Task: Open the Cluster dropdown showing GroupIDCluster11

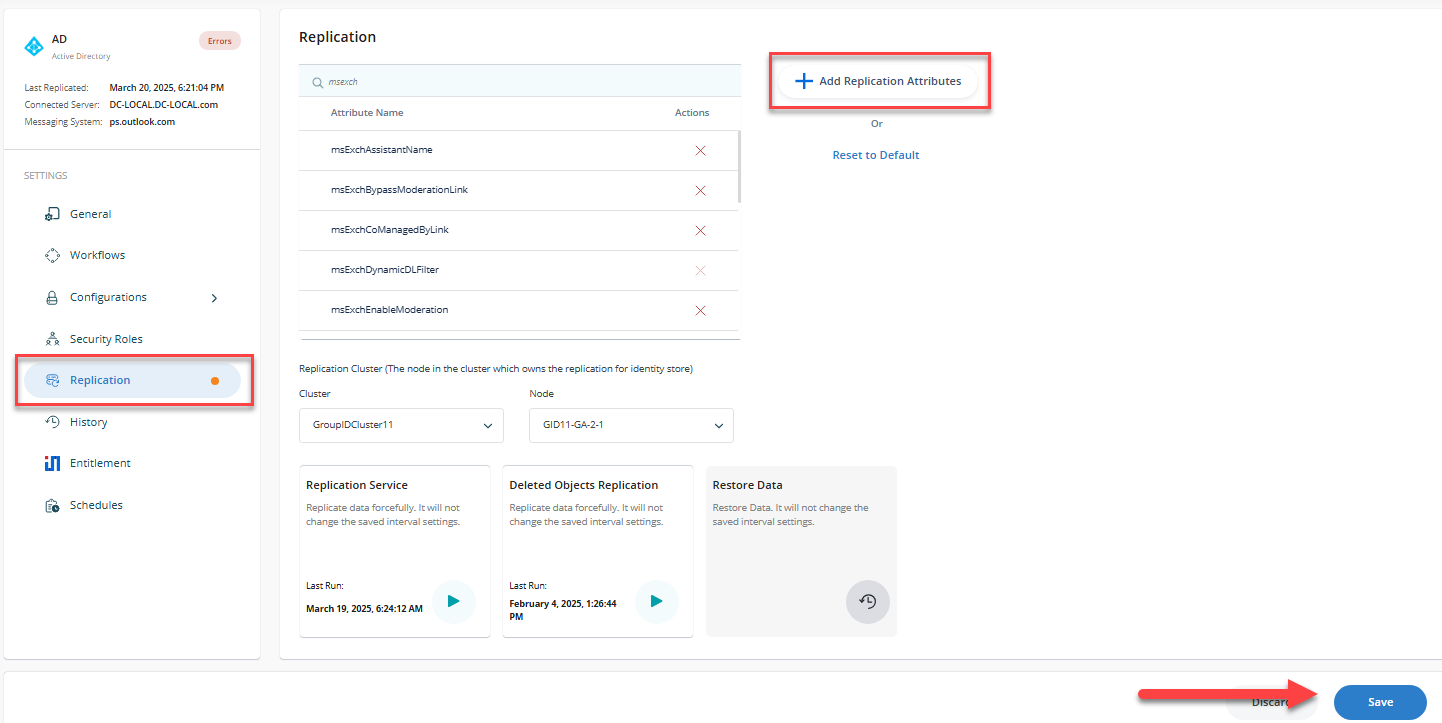Action: (x=400, y=425)
